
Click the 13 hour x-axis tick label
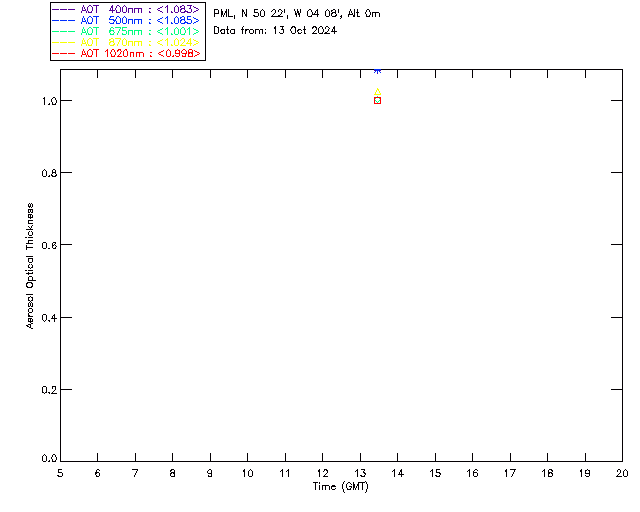pyautogui.click(x=360, y=473)
